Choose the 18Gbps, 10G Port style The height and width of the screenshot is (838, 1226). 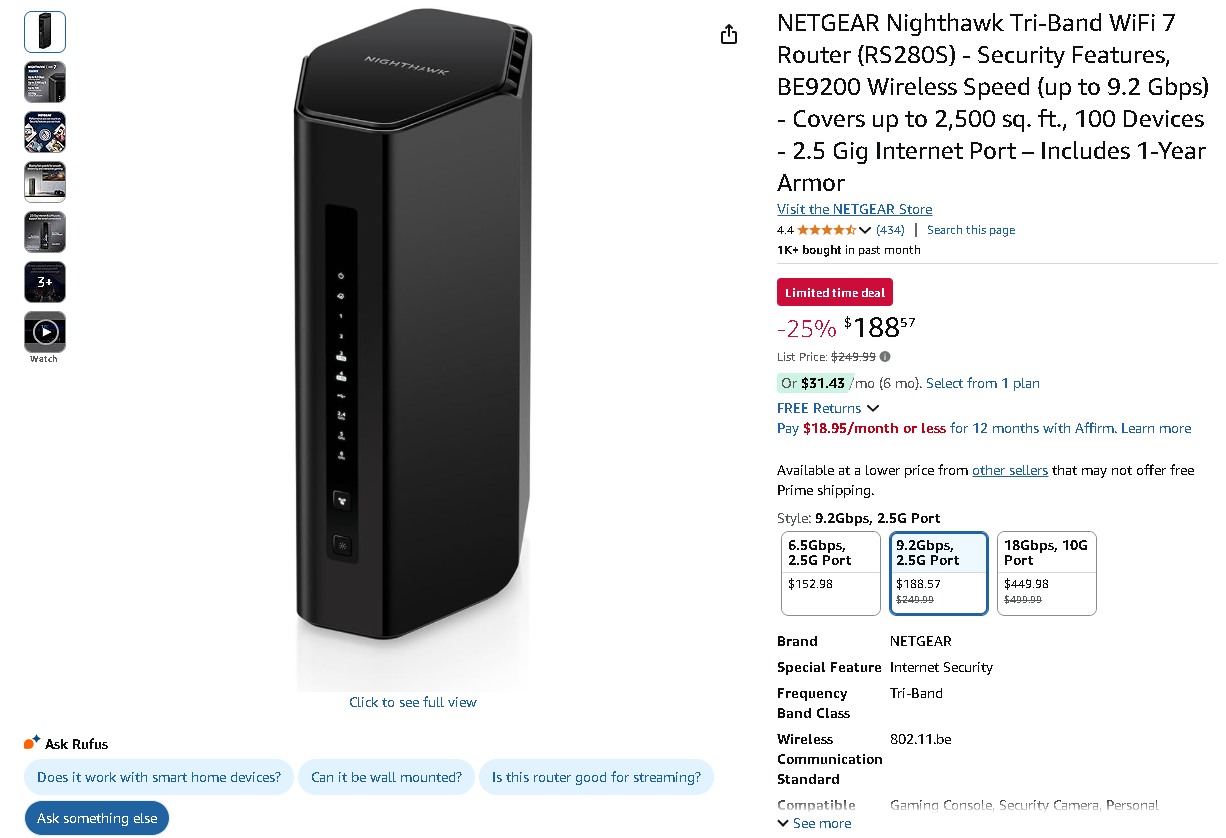click(x=1047, y=573)
